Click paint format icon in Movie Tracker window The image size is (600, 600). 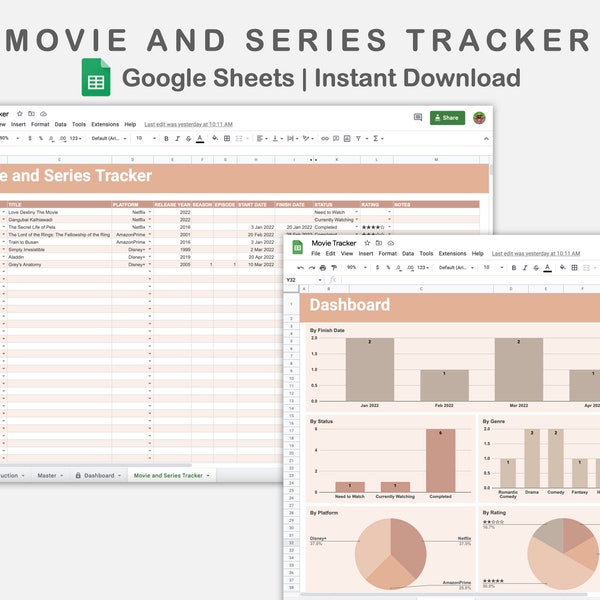(x=334, y=267)
